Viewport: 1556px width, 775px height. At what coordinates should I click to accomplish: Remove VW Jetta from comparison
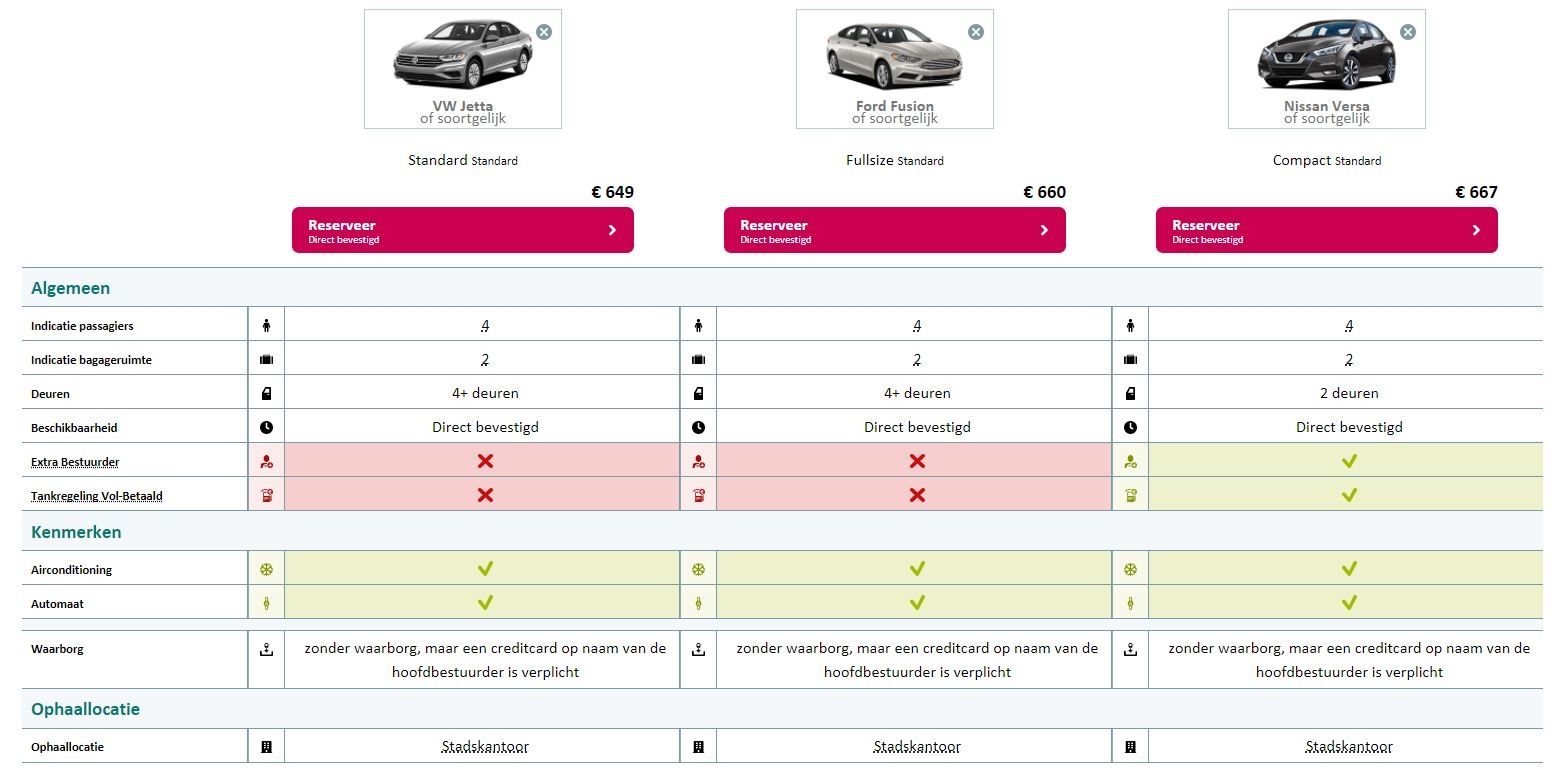[544, 32]
